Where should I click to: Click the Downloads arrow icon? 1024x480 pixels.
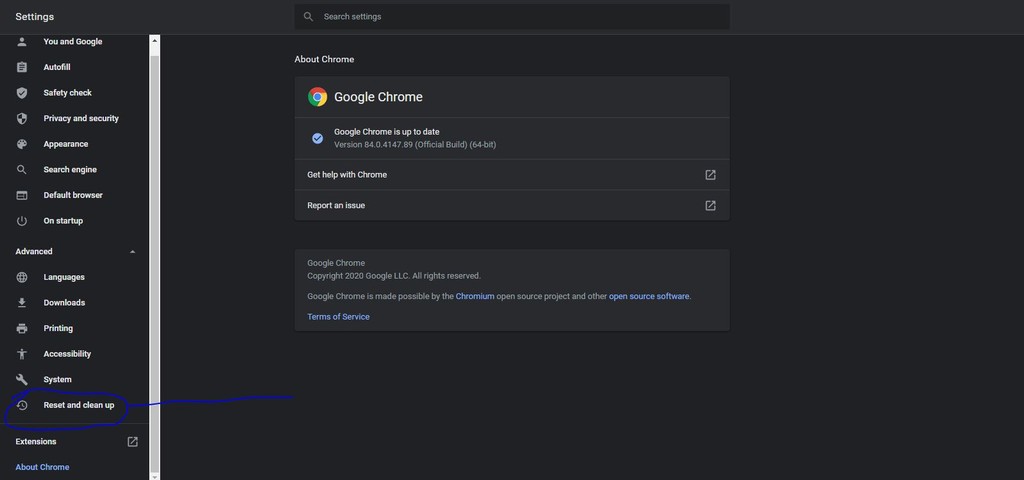pyautogui.click(x=22, y=302)
